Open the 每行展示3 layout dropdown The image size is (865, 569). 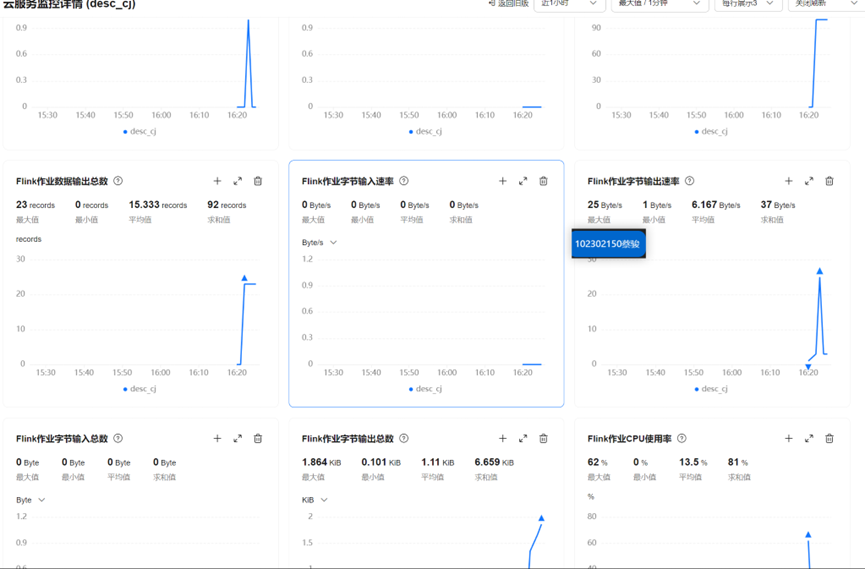pos(749,4)
